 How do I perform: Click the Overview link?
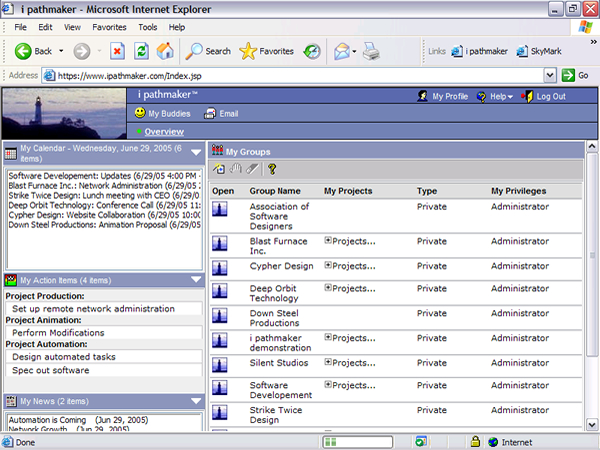click(164, 132)
